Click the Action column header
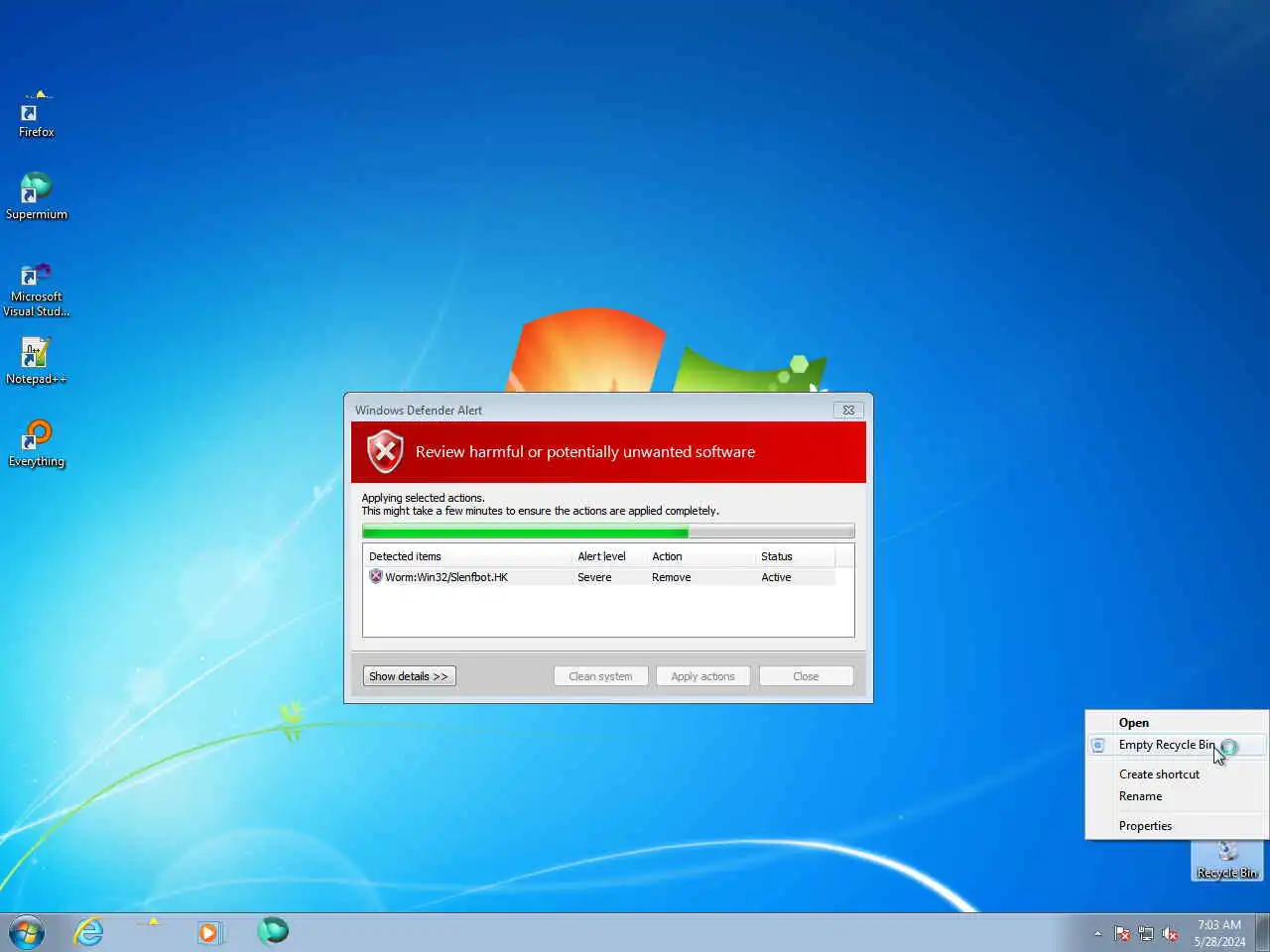 tap(701, 556)
